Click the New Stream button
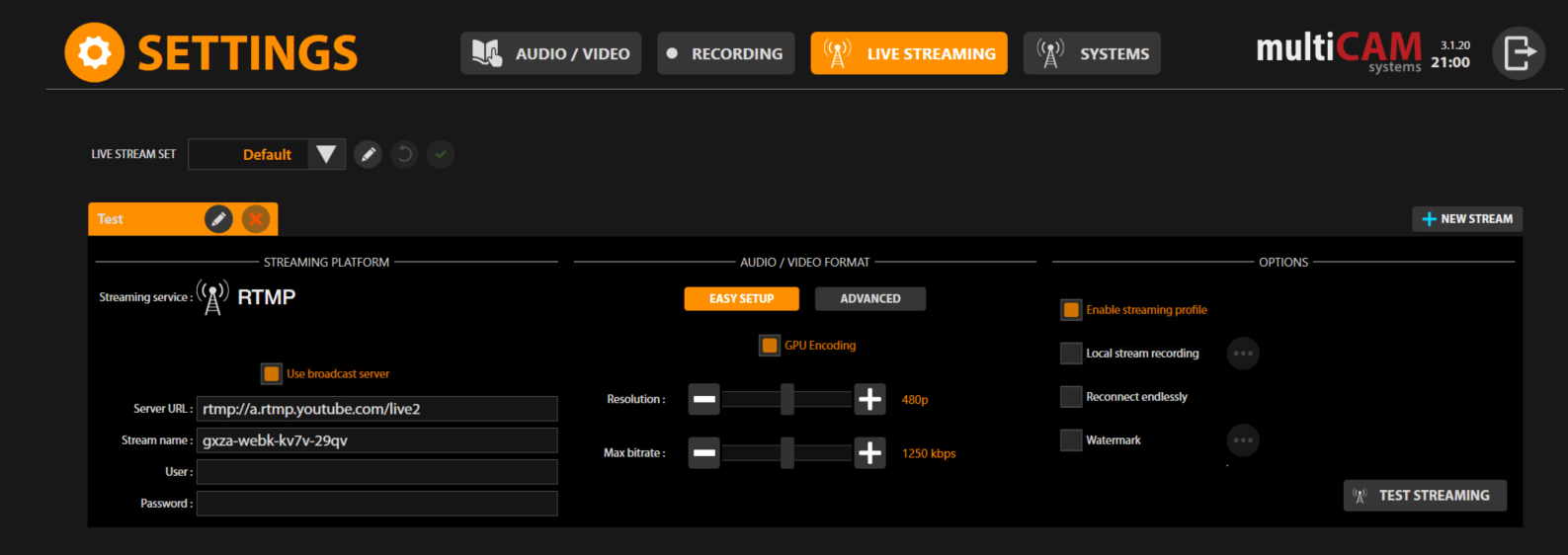The image size is (1568, 555). point(1467,219)
